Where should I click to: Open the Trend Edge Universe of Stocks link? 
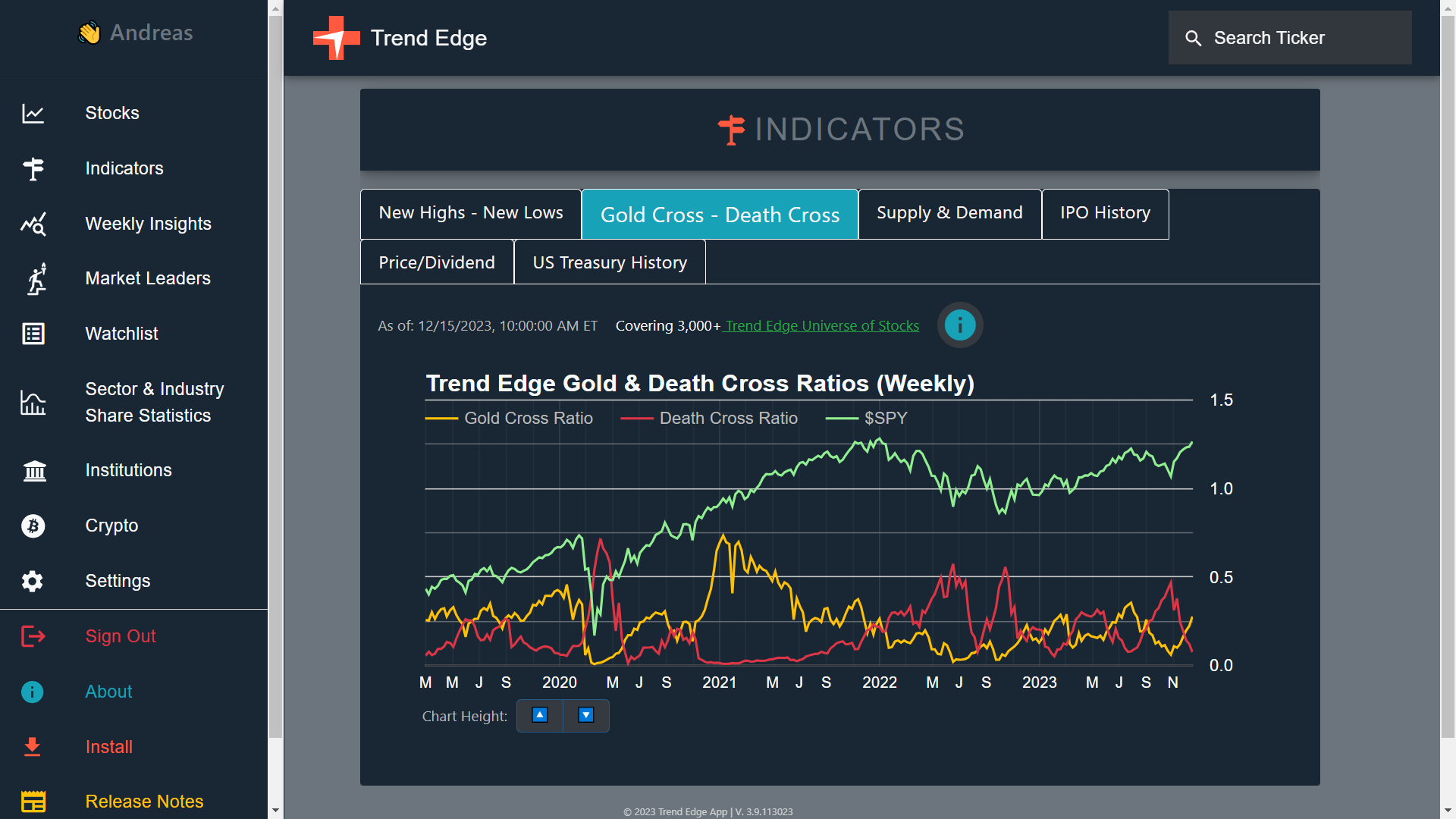coord(821,325)
